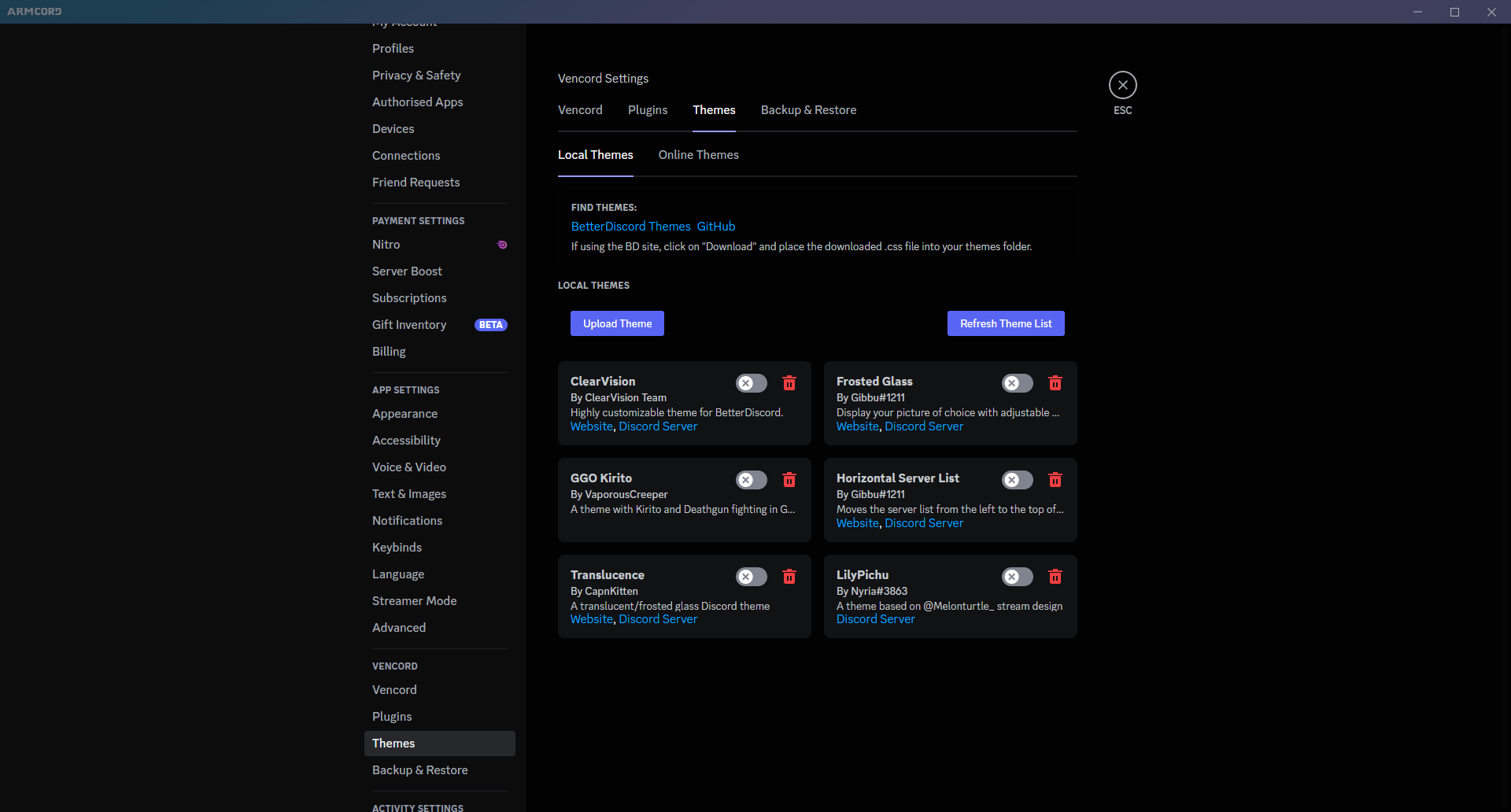Open Frosted Glass's Website link
Image resolution: width=1511 pixels, height=812 pixels.
tap(858, 426)
